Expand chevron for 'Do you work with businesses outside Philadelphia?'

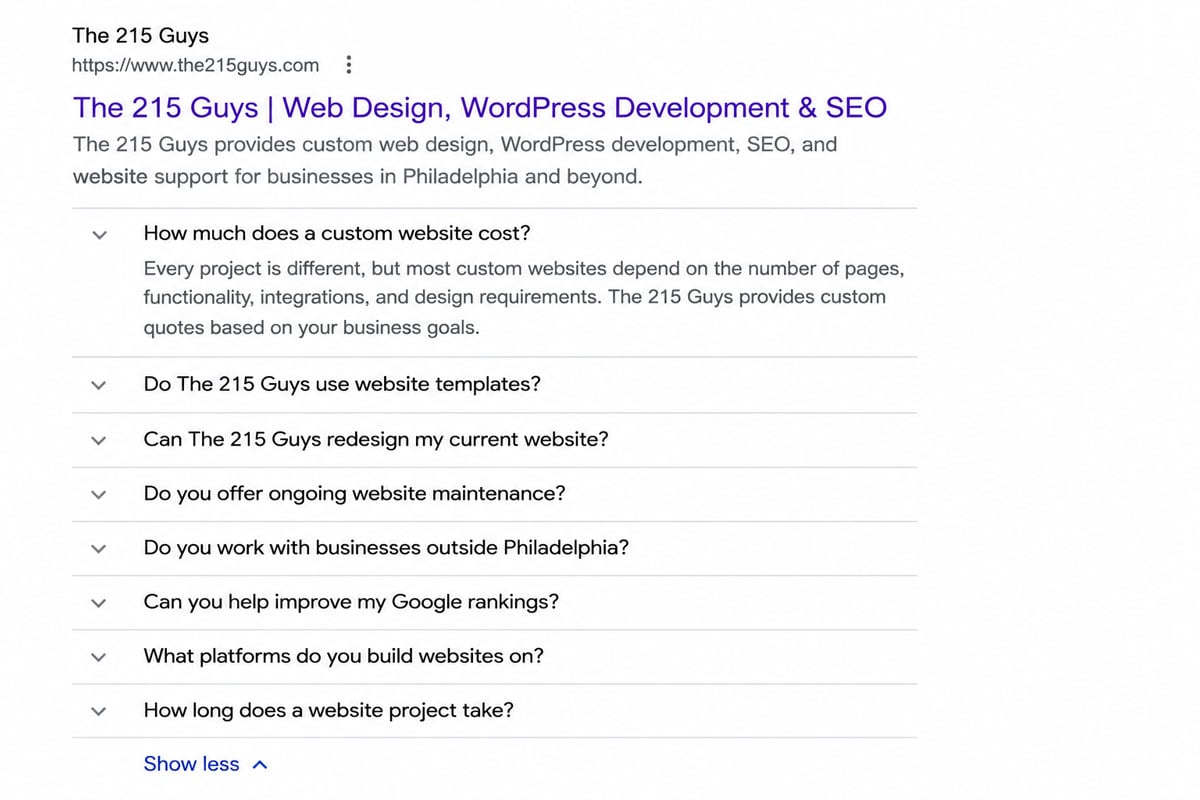click(x=98, y=548)
